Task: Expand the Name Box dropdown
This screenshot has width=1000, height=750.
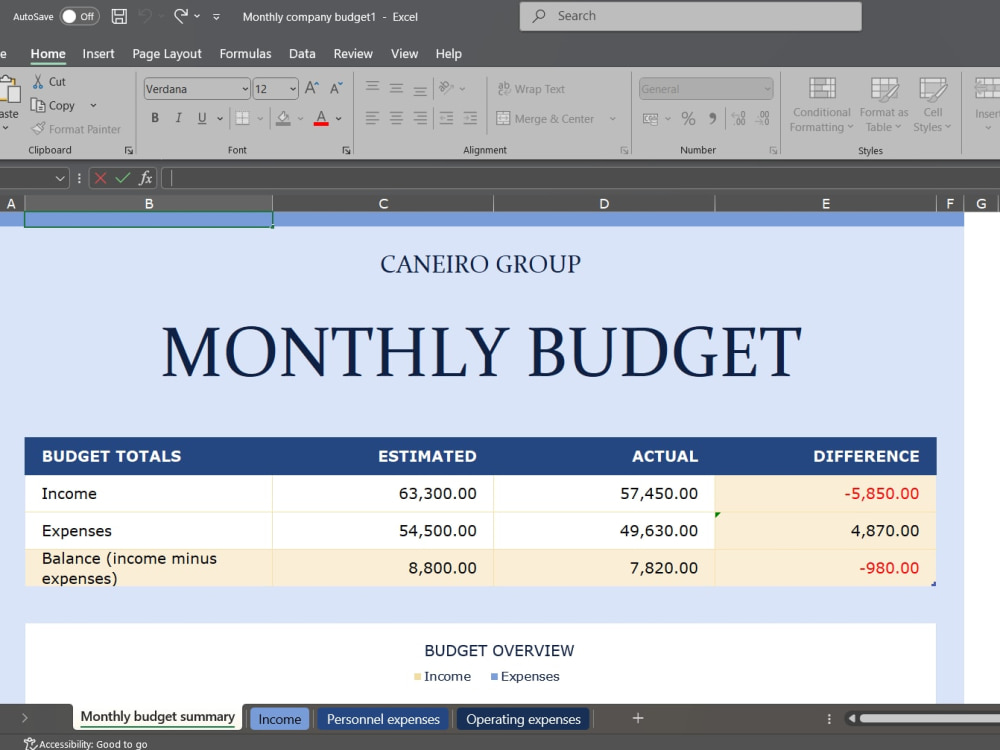Action: pyautogui.click(x=60, y=179)
